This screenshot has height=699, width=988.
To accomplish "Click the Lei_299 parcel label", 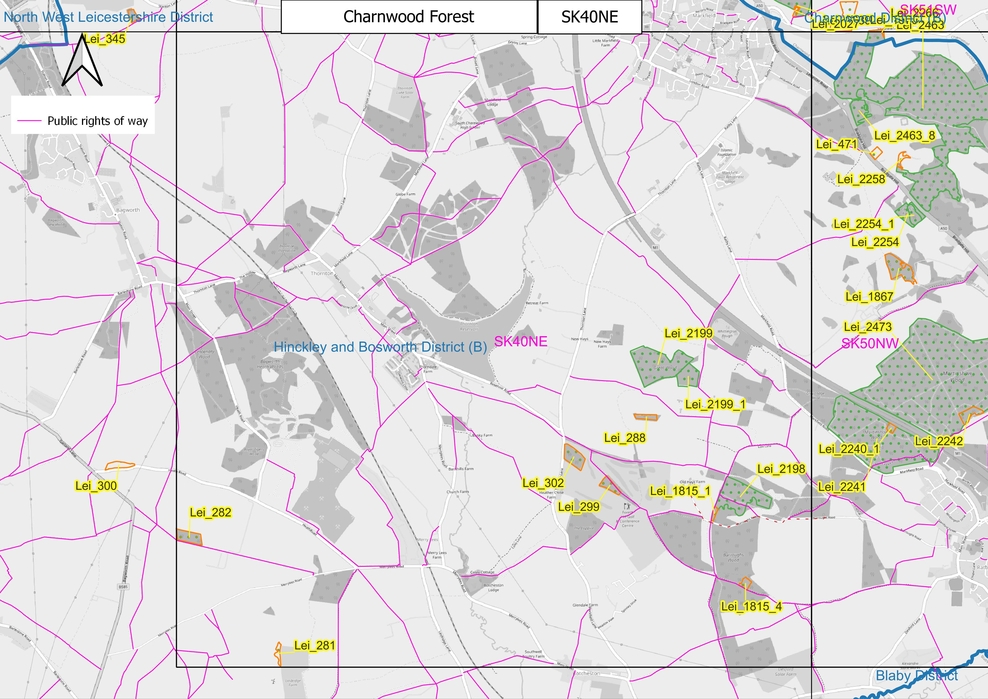I will [577, 506].
